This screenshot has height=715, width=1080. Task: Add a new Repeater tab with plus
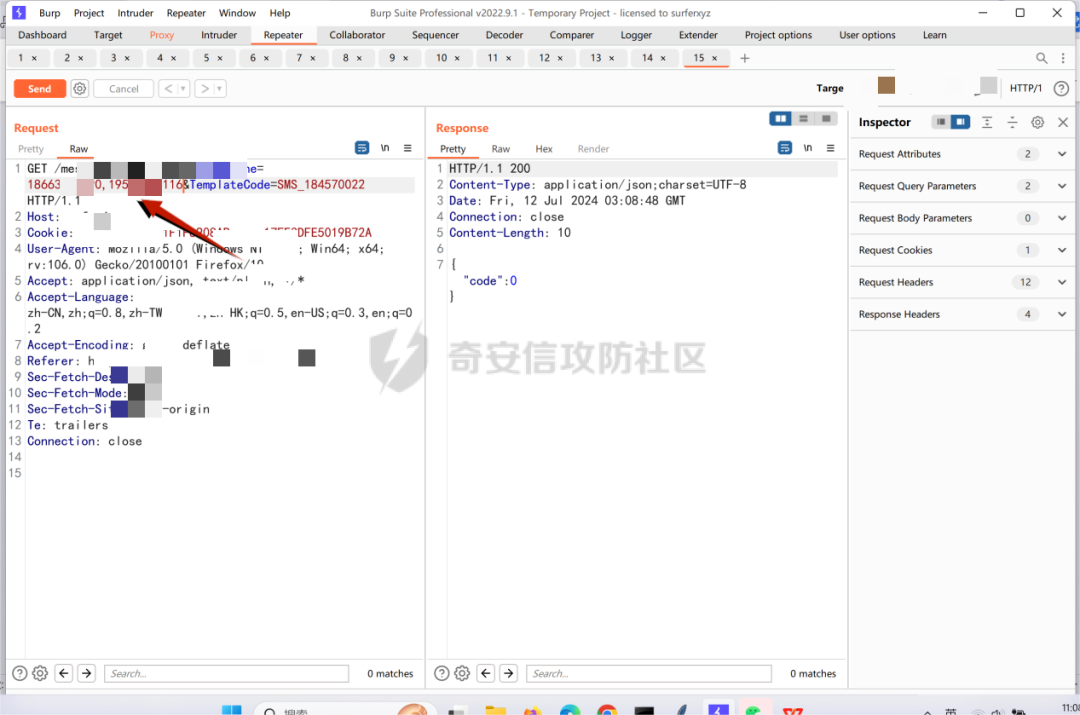pos(745,59)
